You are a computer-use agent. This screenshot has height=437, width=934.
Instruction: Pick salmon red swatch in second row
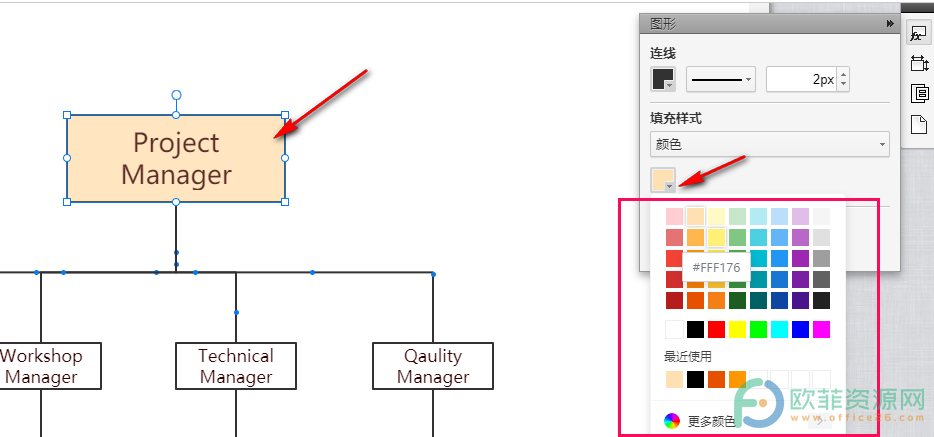[x=674, y=238]
